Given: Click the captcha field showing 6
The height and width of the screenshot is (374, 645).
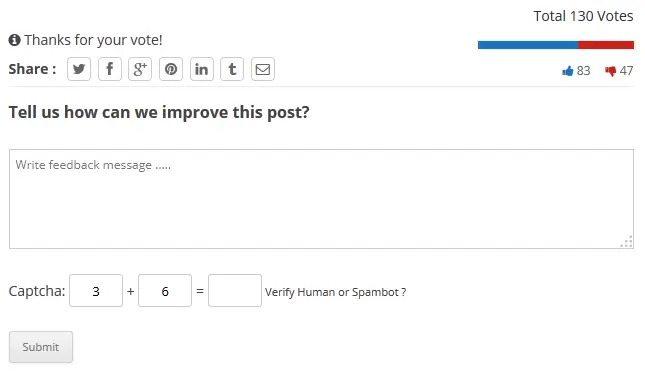Looking at the screenshot, I should [x=165, y=290].
